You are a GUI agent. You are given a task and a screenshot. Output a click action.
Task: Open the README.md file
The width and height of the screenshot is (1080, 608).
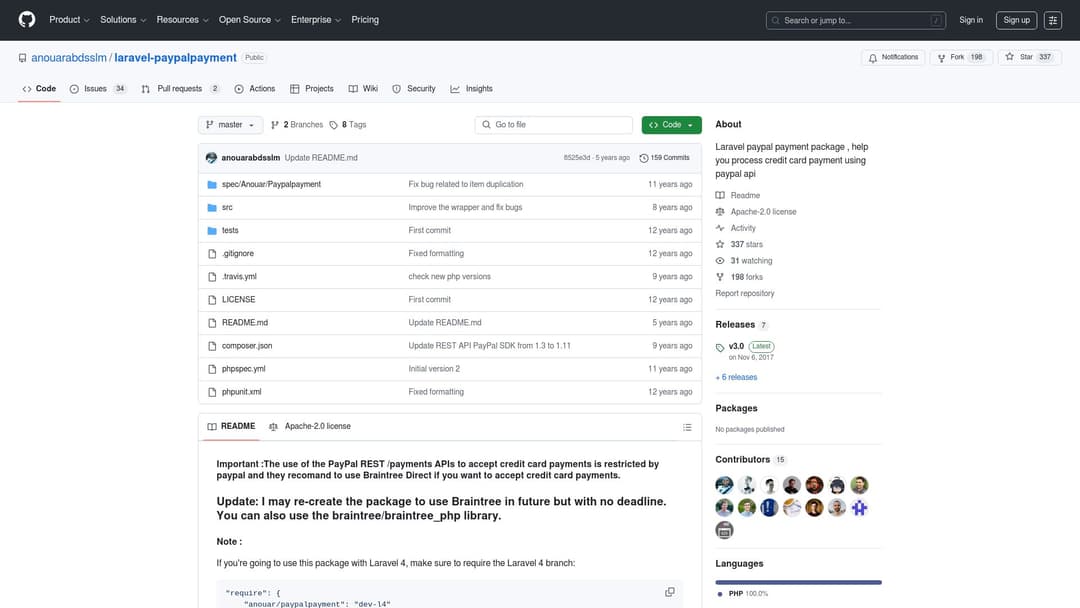pos(245,323)
